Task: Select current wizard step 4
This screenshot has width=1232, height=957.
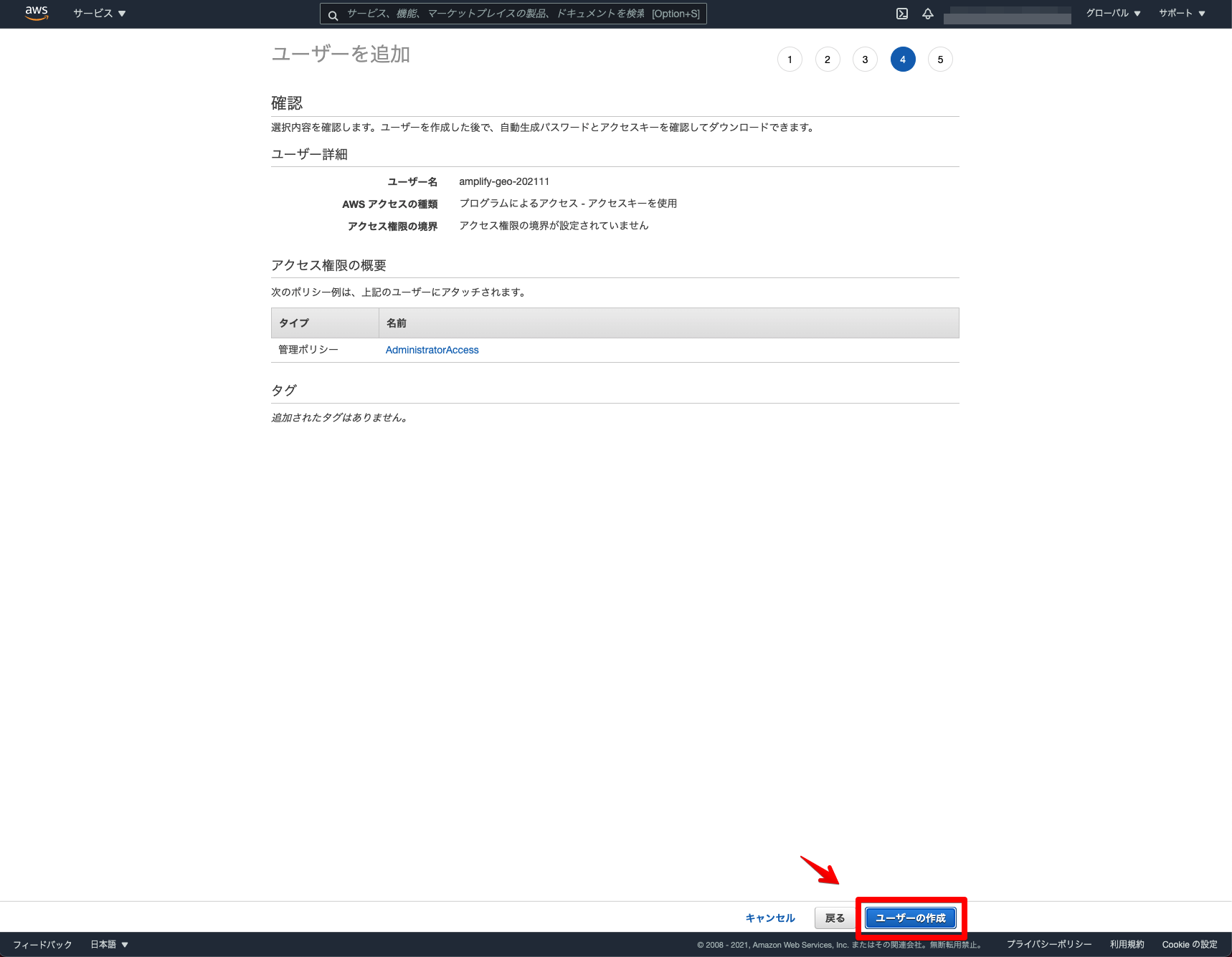Action: 903,59
